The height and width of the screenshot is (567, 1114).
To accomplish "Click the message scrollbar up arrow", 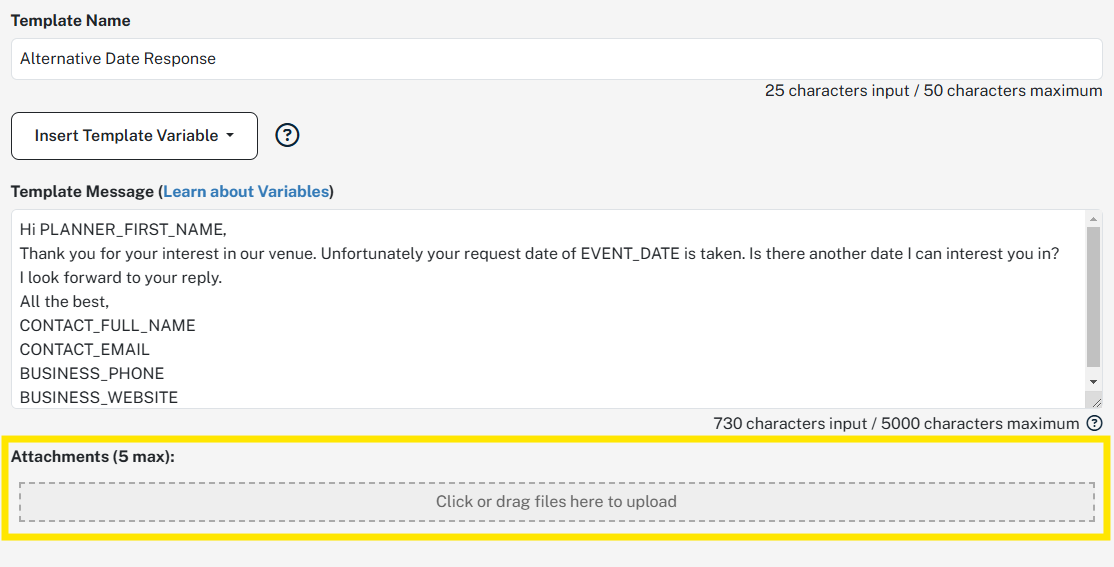I will (x=1094, y=219).
